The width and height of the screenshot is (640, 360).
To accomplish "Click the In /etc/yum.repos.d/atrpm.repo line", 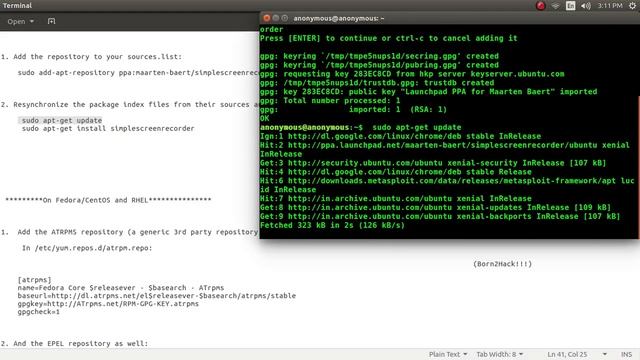I will click(87, 248).
